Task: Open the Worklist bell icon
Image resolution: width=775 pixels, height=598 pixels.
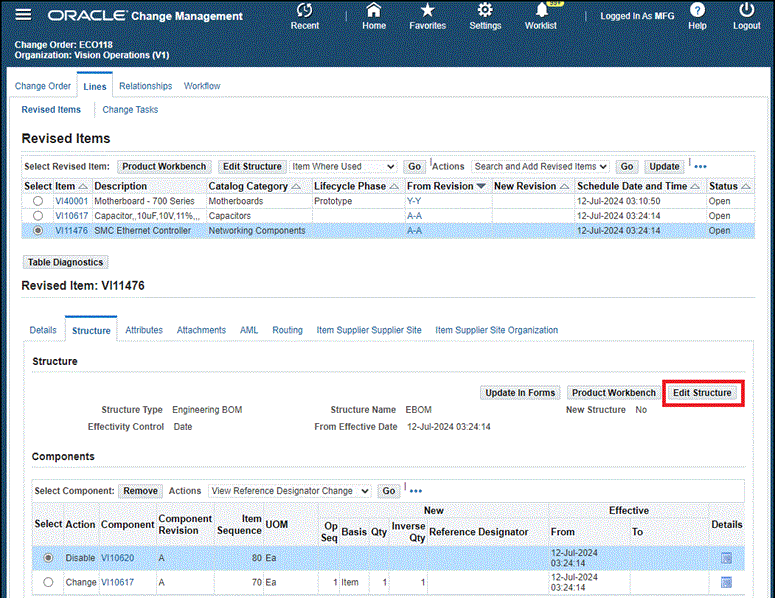Action: click(x=541, y=11)
